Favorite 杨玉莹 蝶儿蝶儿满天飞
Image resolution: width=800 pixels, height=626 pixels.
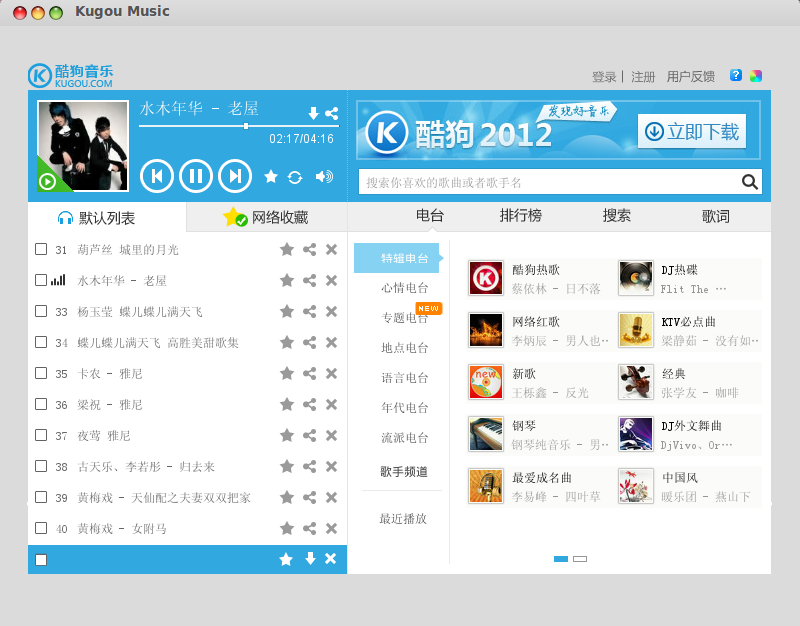pos(287,311)
